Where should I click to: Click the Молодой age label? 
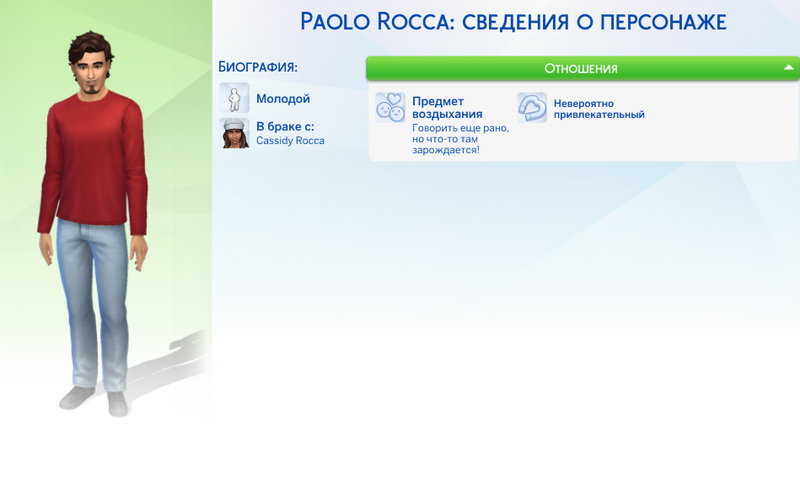283,99
